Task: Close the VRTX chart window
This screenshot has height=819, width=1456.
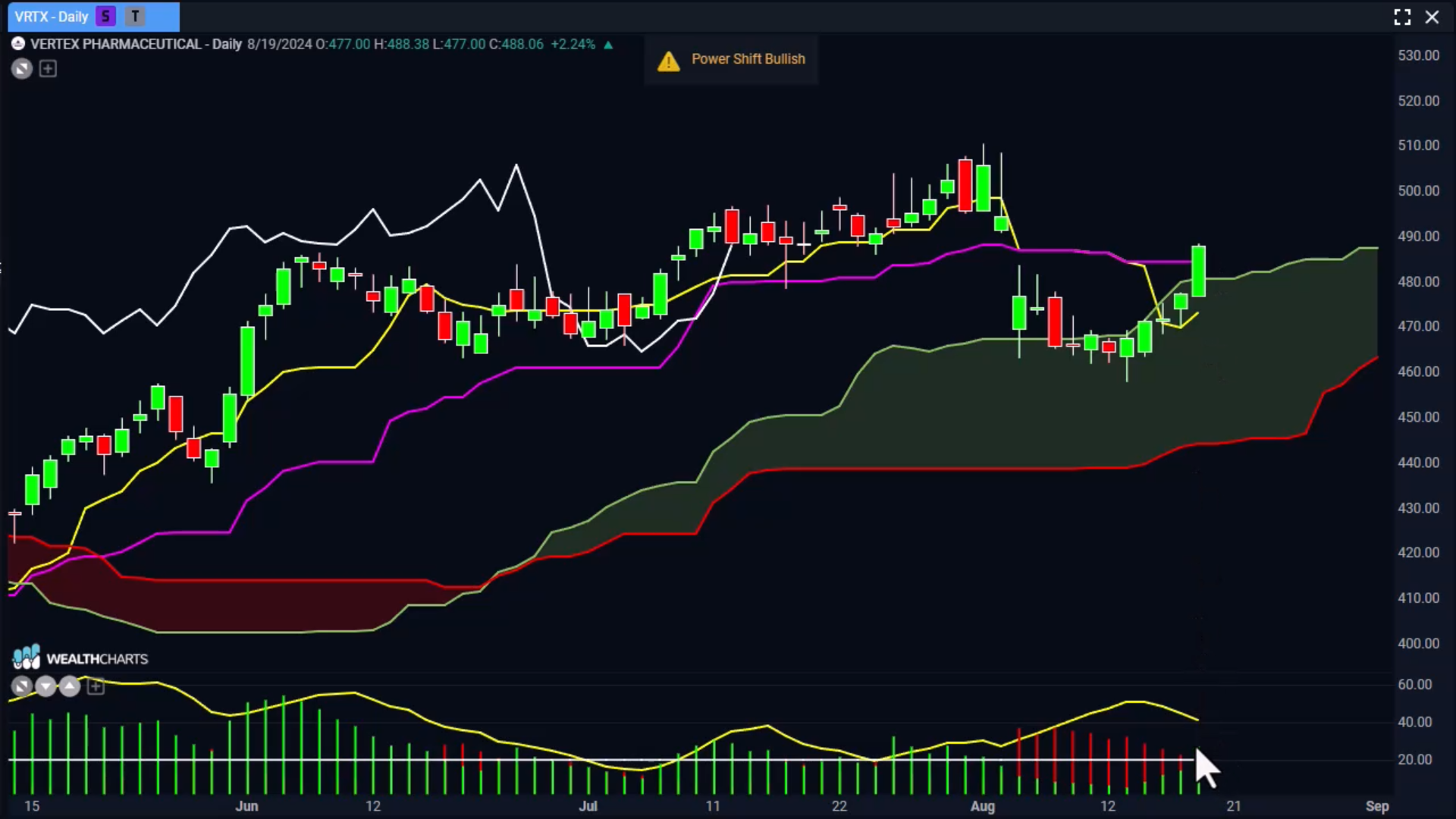Action: point(1432,17)
